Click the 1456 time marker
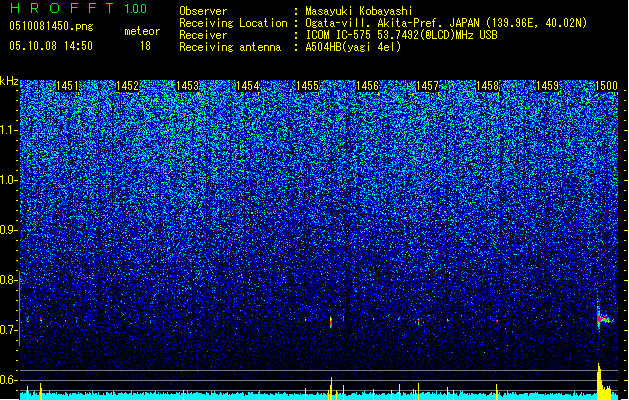 click(367, 86)
